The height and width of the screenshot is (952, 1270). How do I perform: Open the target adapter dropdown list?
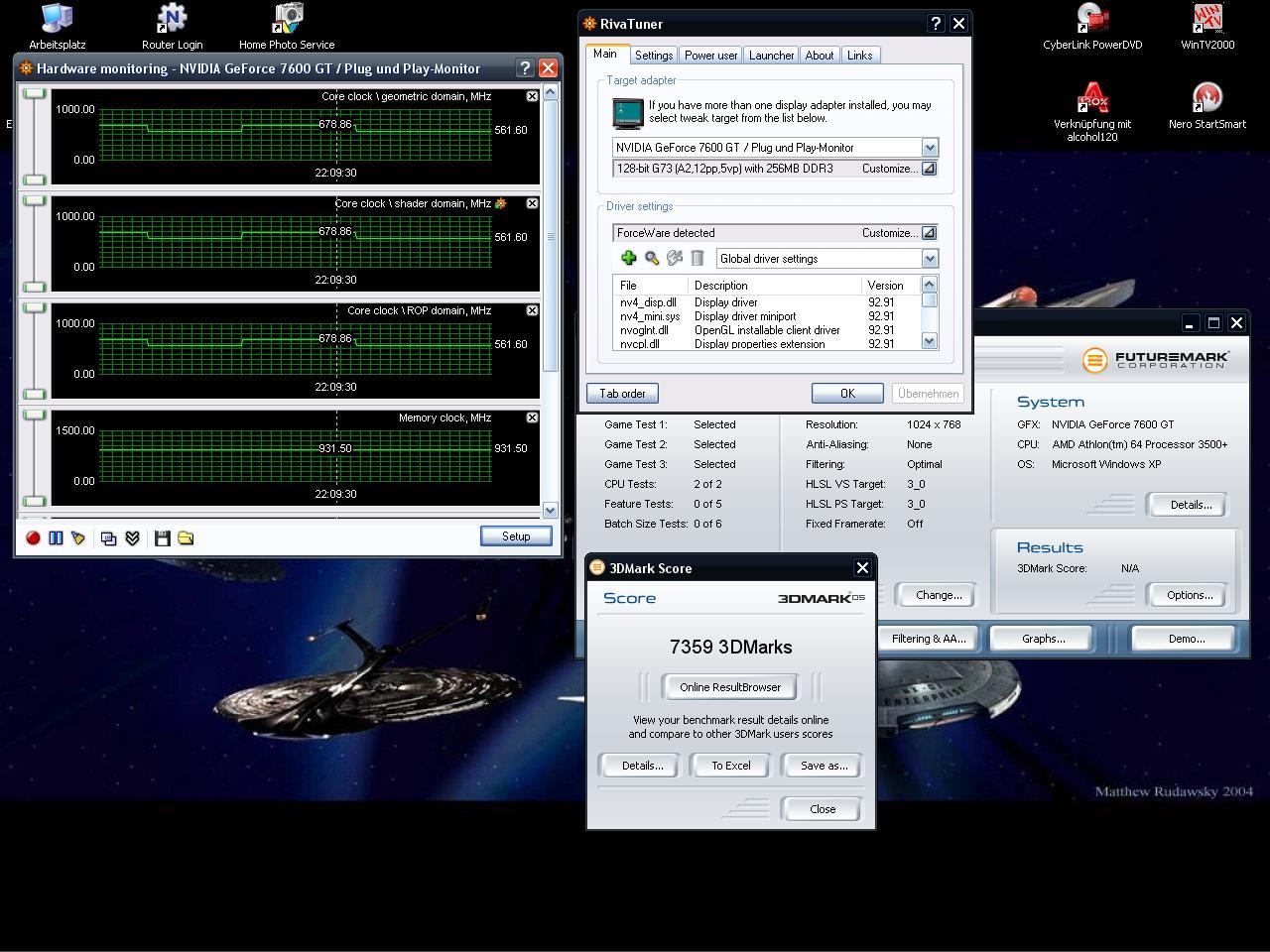tap(930, 148)
